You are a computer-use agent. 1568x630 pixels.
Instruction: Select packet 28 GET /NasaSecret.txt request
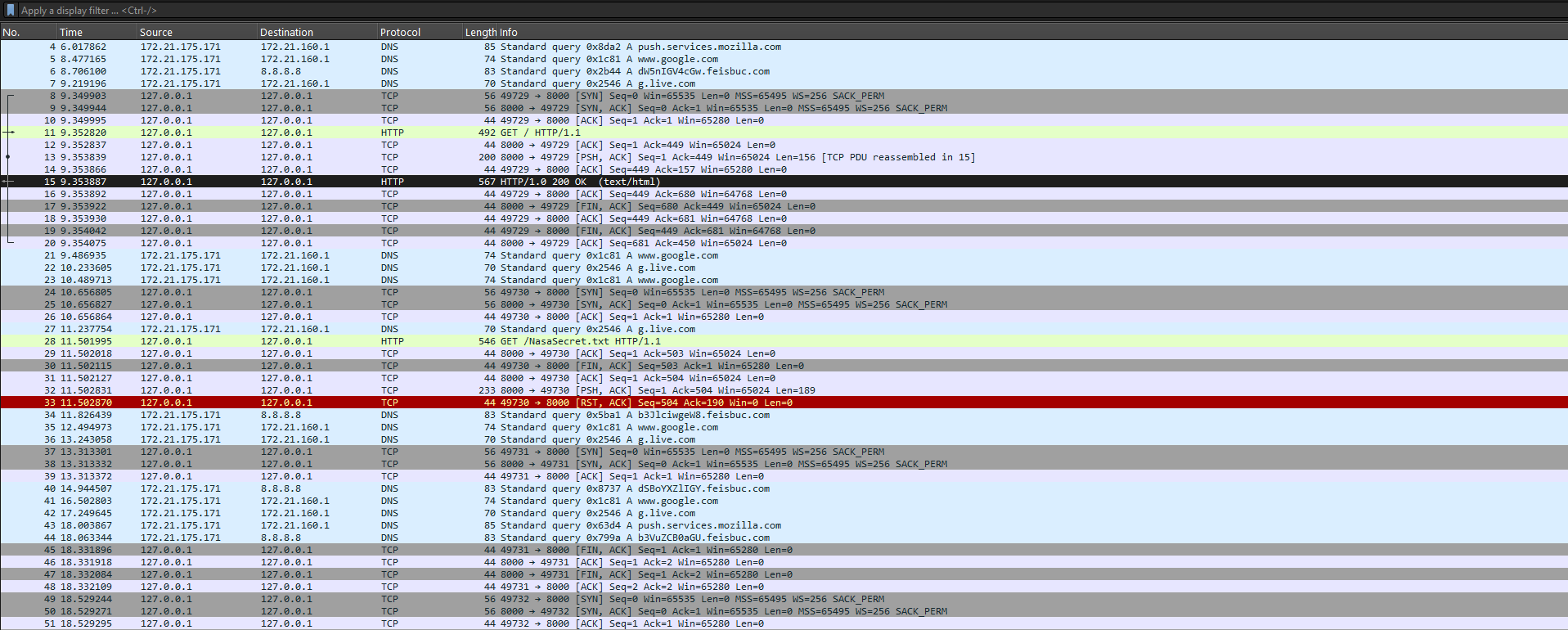click(x=784, y=341)
